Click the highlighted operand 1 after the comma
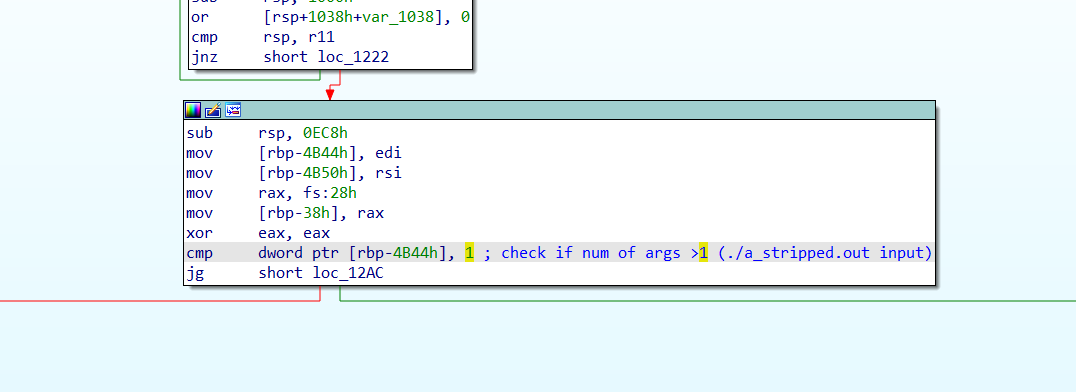 (469, 253)
